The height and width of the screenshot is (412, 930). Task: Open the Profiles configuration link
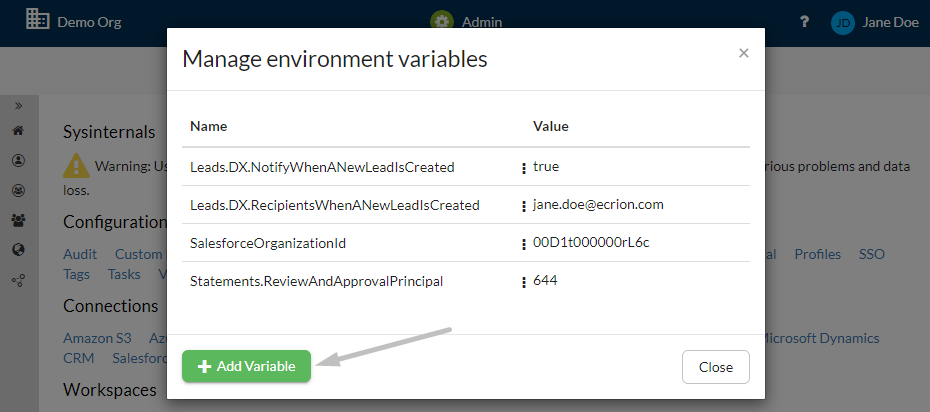(x=818, y=254)
